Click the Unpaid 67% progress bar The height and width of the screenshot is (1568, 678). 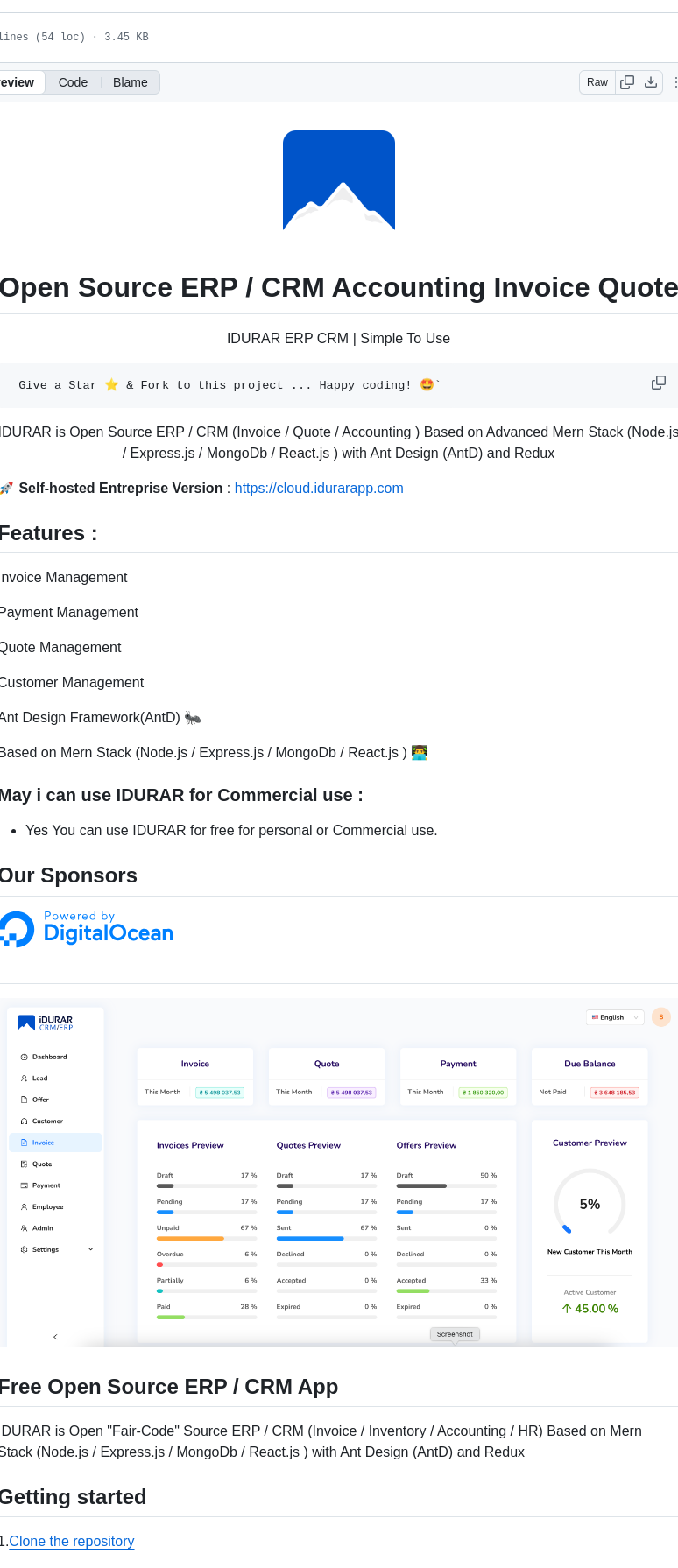[x=207, y=1239]
